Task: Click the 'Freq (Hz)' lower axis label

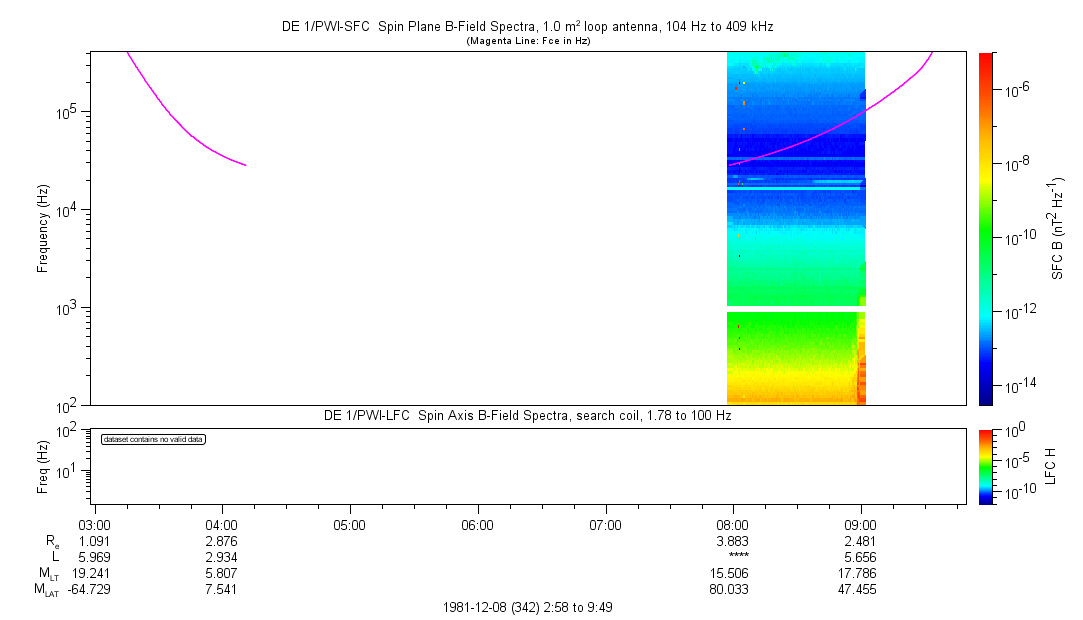Action: point(43,465)
